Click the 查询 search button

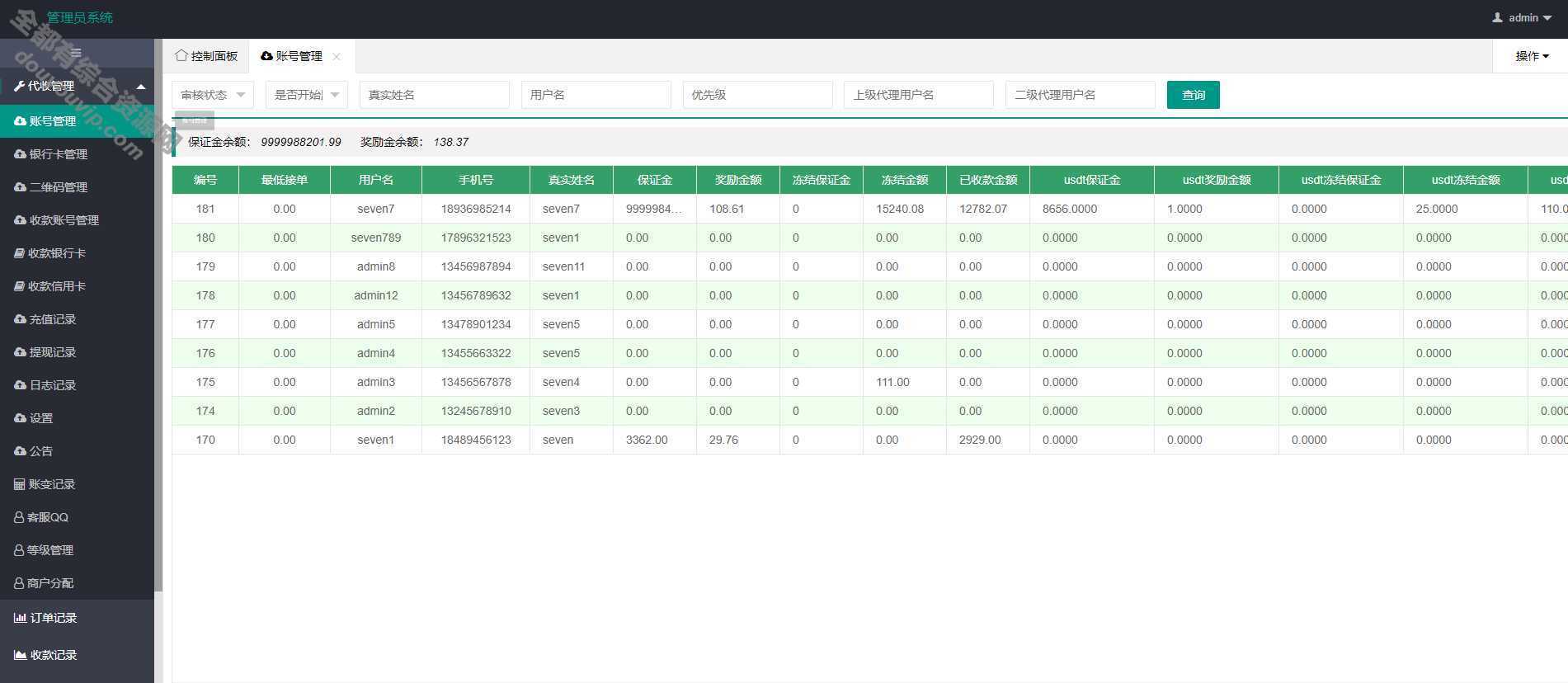(x=1194, y=95)
